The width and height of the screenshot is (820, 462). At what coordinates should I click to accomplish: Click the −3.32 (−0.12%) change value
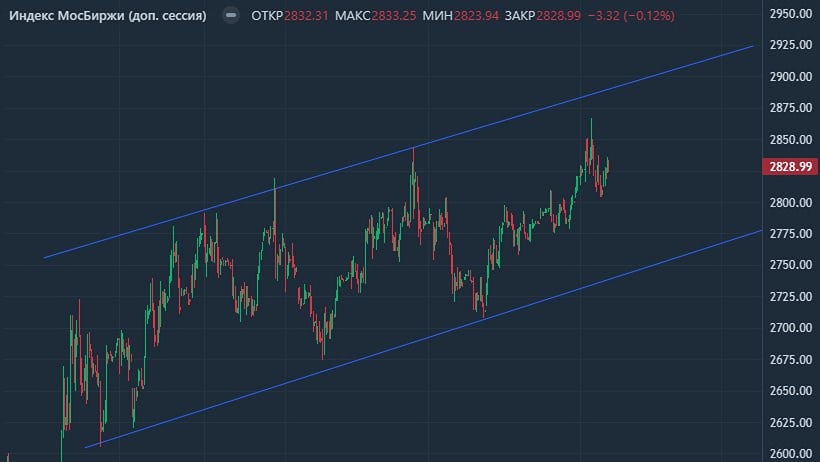tap(631, 16)
